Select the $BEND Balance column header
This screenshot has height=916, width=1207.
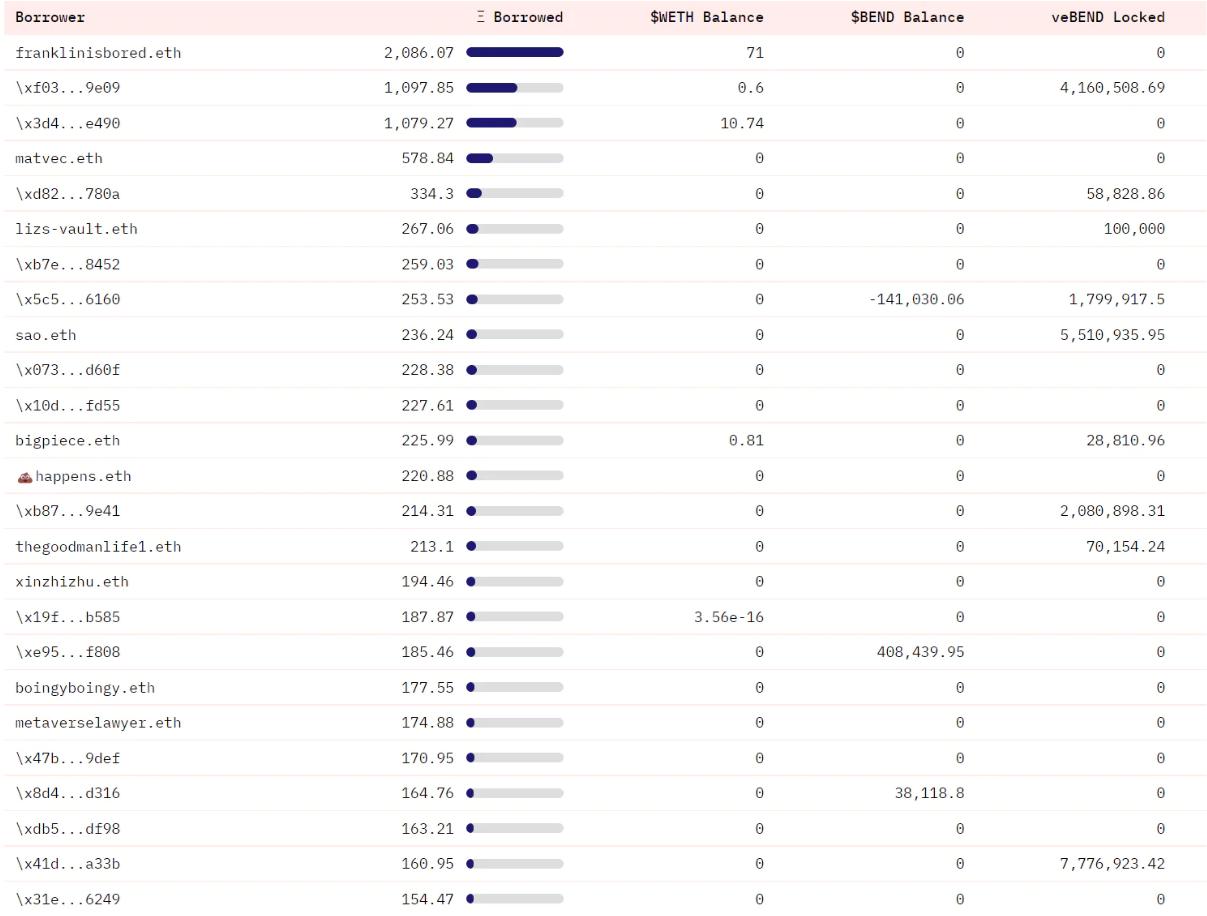tap(907, 17)
